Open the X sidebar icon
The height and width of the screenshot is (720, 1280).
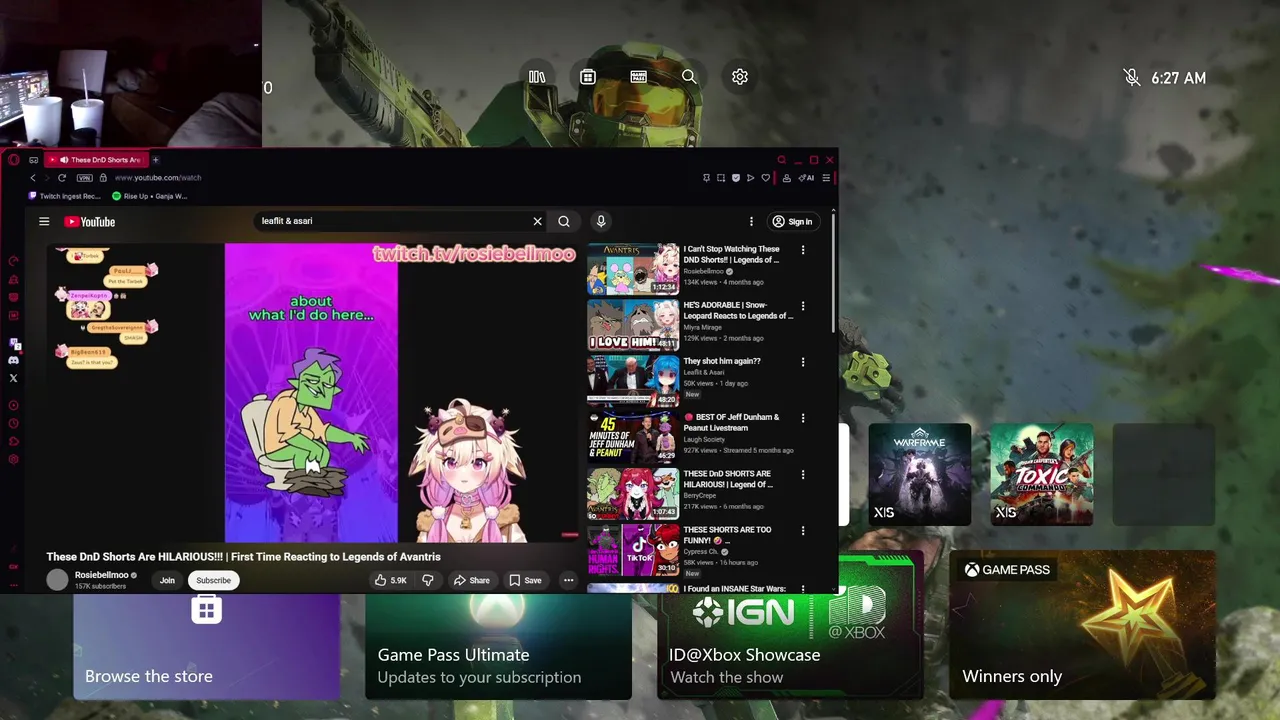[x=13, y=378]
